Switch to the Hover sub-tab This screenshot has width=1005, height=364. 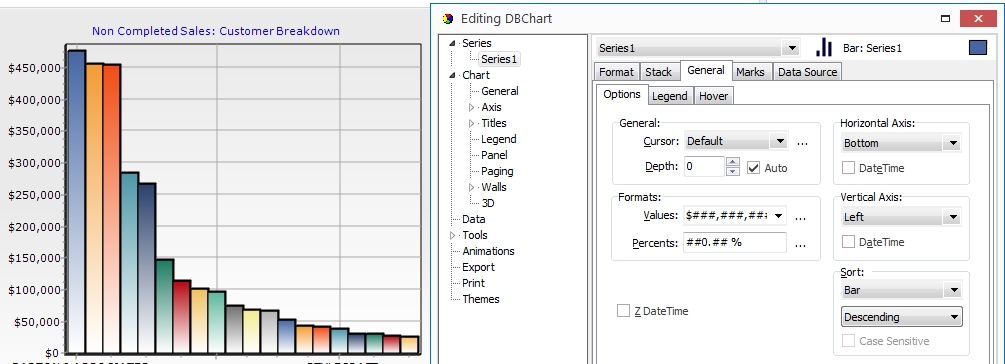point(713,96)
